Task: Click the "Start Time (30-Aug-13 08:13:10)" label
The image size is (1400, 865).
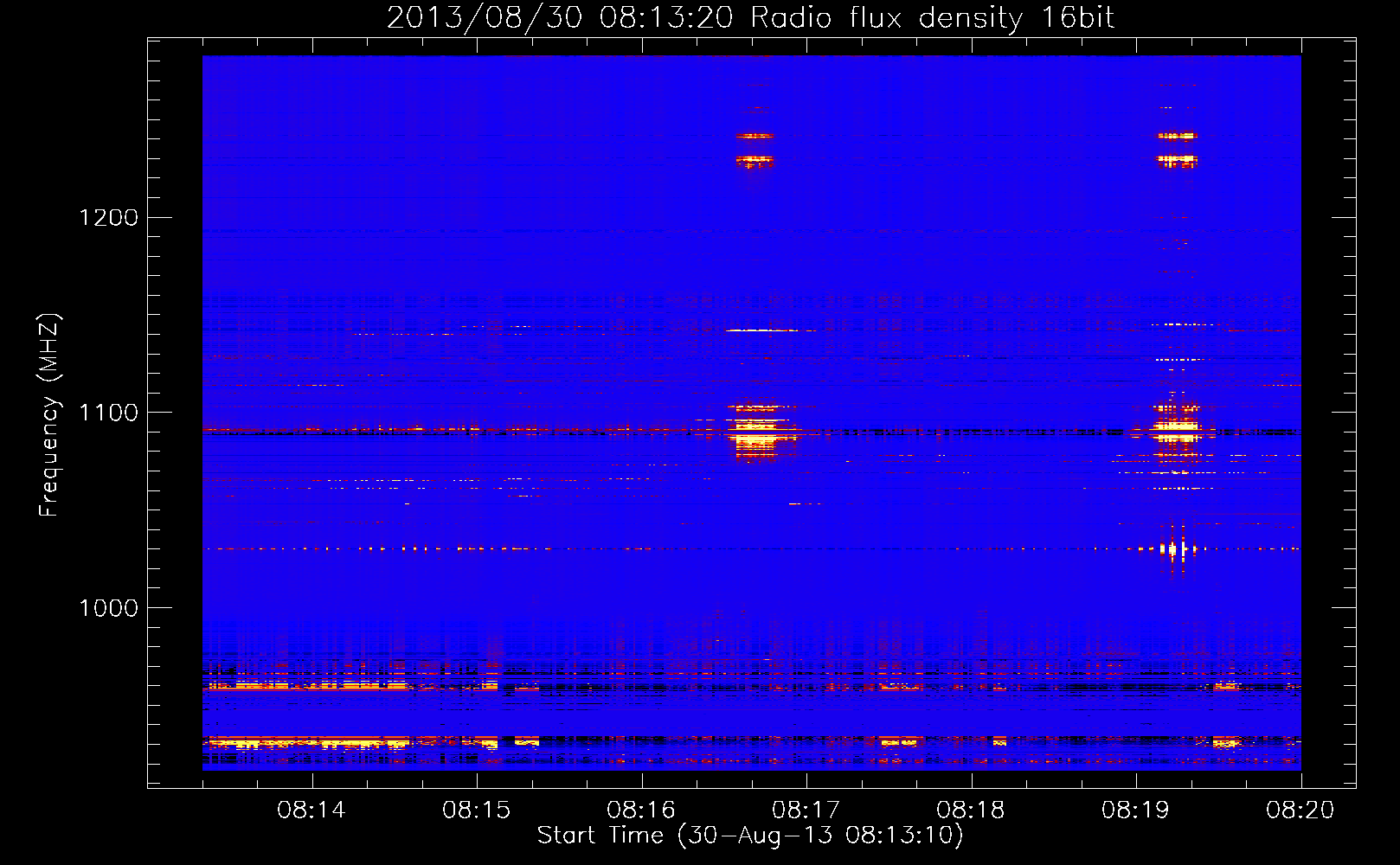Action: pyautogui.click(x=750, y=836)
